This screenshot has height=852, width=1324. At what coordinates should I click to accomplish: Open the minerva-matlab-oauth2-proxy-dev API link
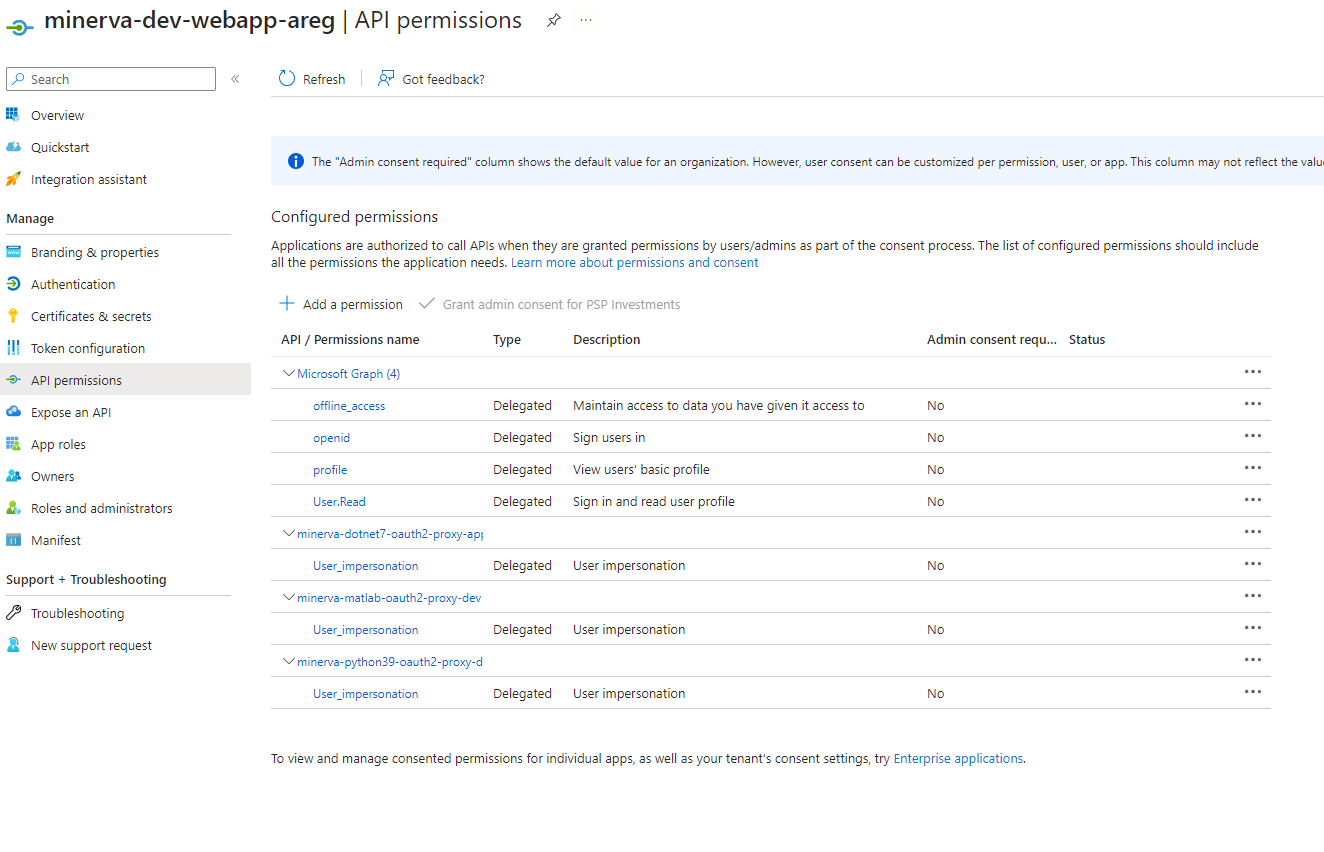click(389, 597)
